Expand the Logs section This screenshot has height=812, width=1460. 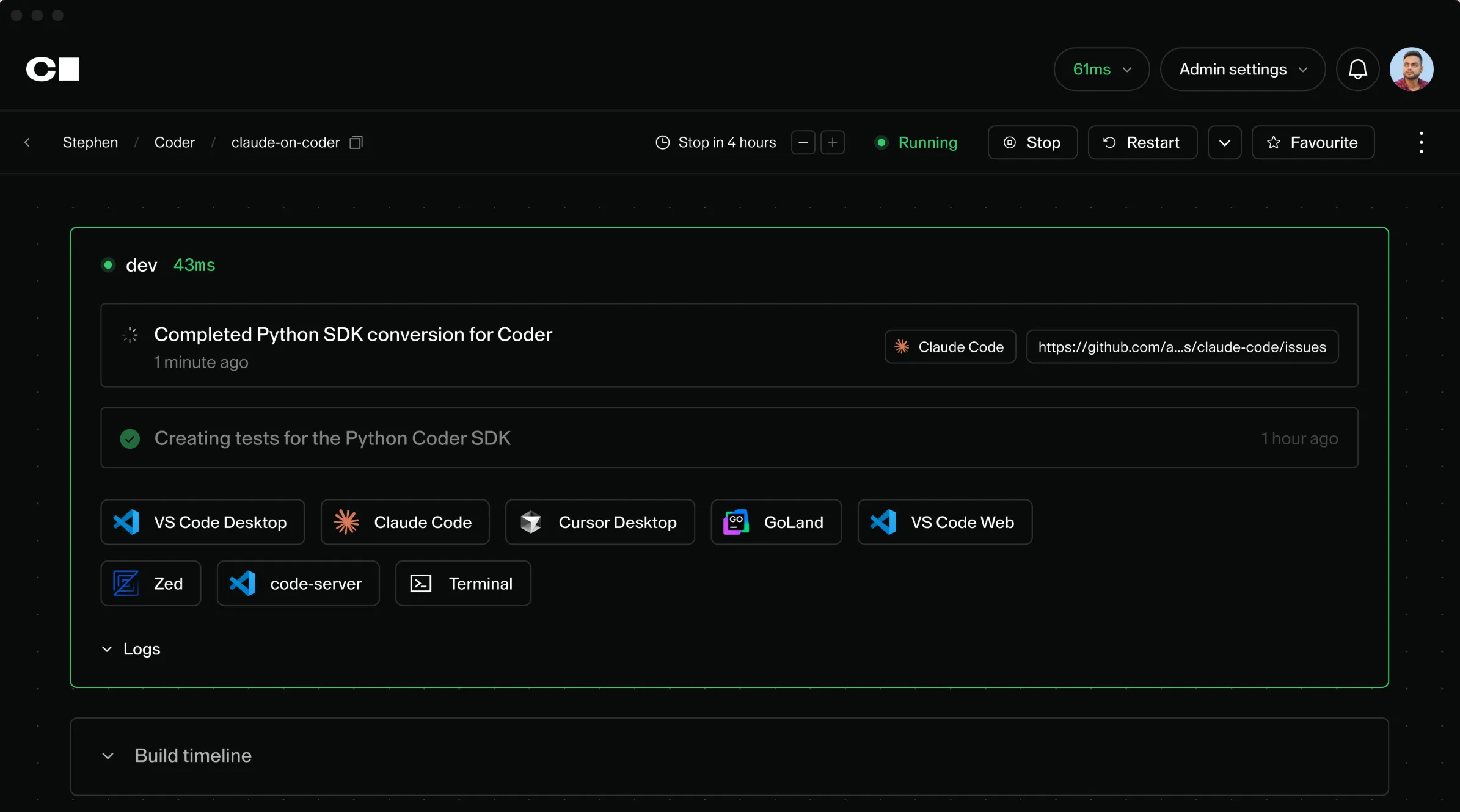click(131, 649)
